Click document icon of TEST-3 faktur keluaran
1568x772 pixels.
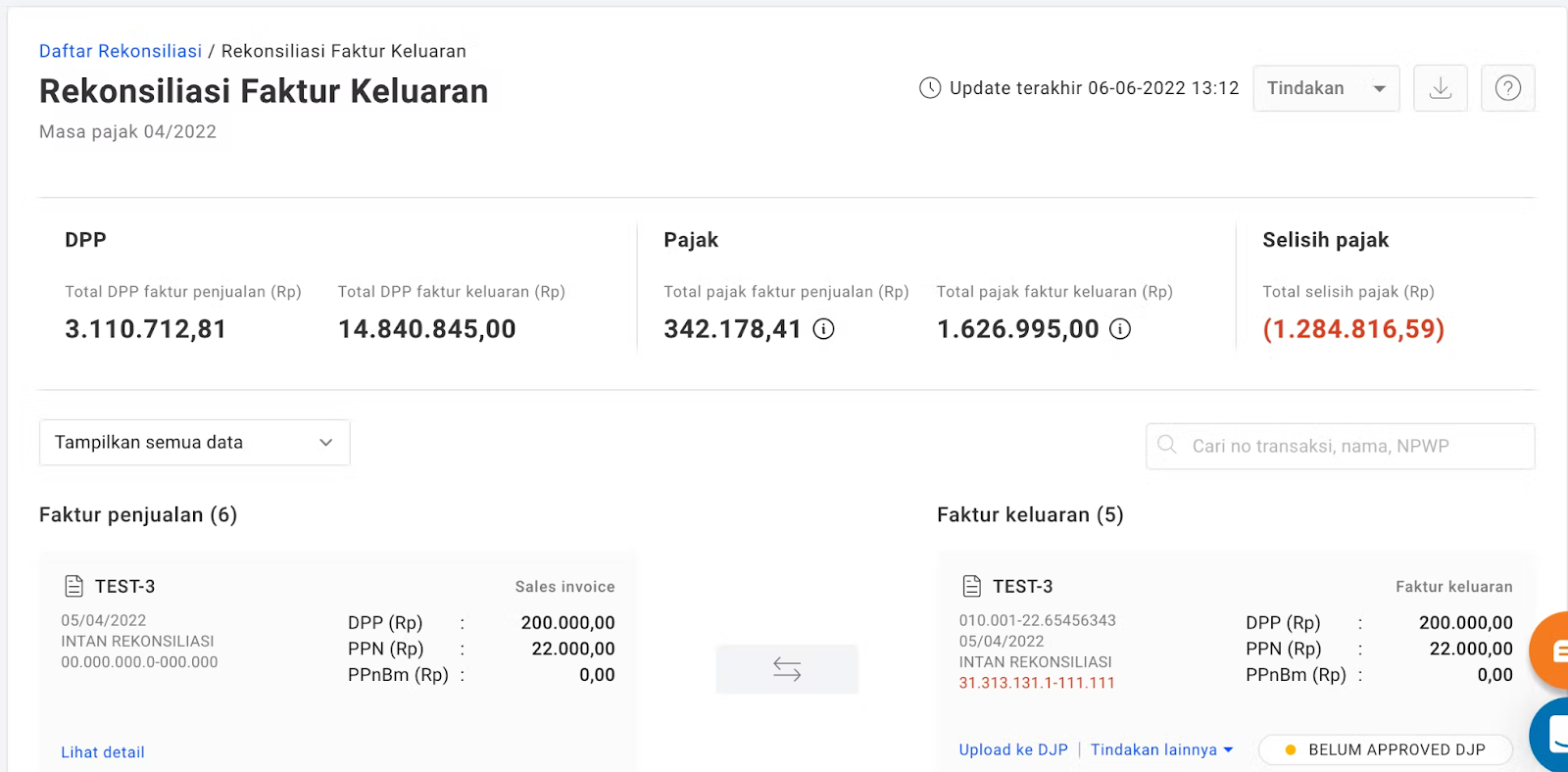[x=972, y=586]
